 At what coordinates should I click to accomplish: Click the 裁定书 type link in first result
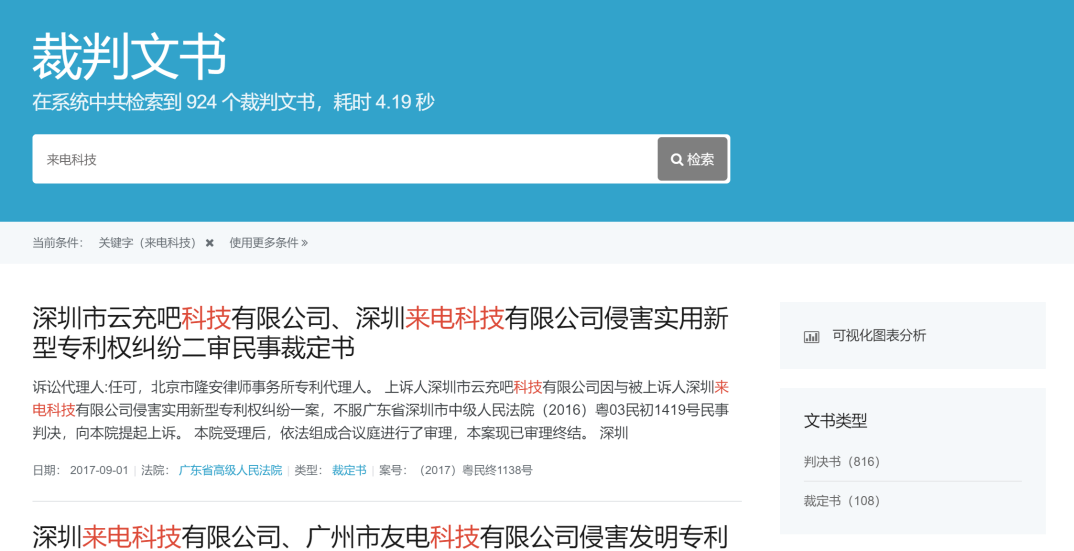click(349, 470)
